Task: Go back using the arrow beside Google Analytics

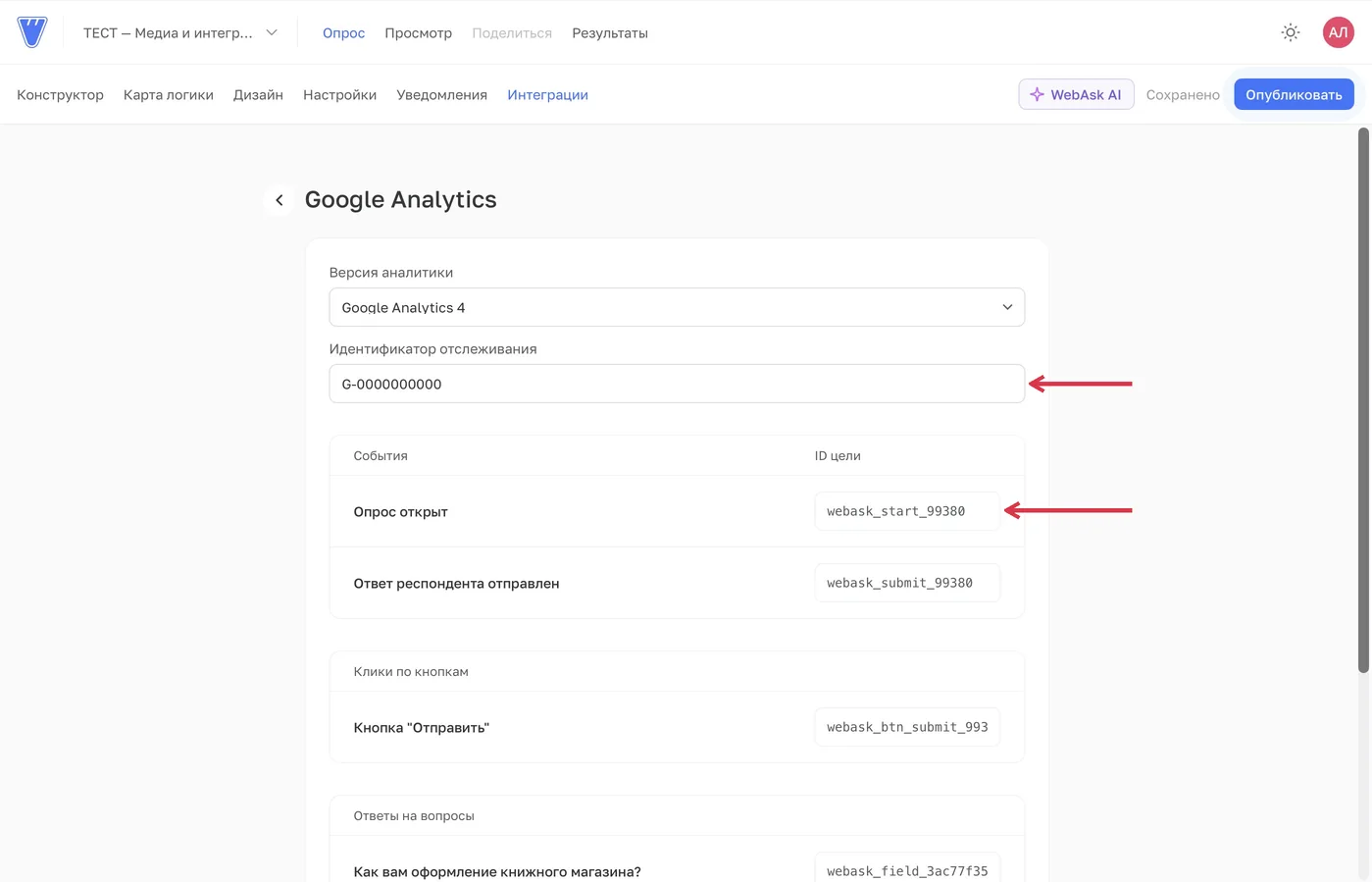Action: [x=279, y=200]
